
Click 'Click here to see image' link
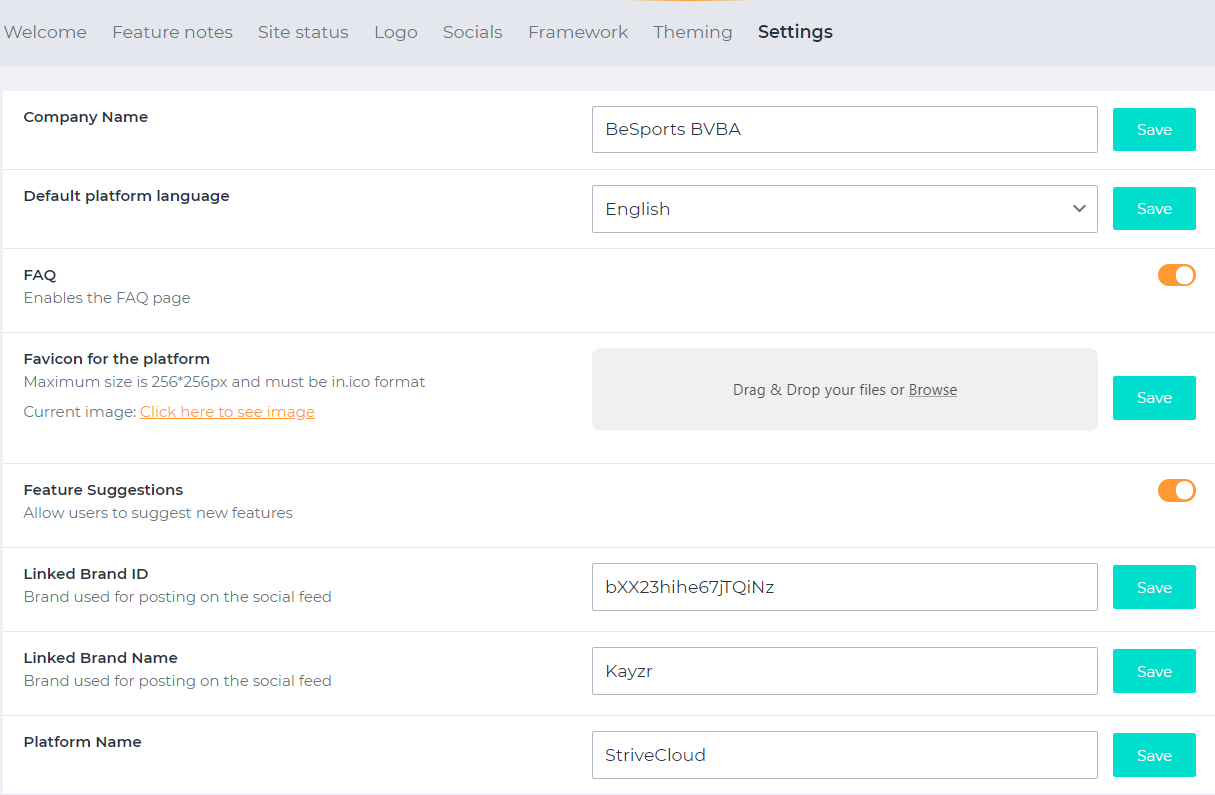[x=227, y=412]
